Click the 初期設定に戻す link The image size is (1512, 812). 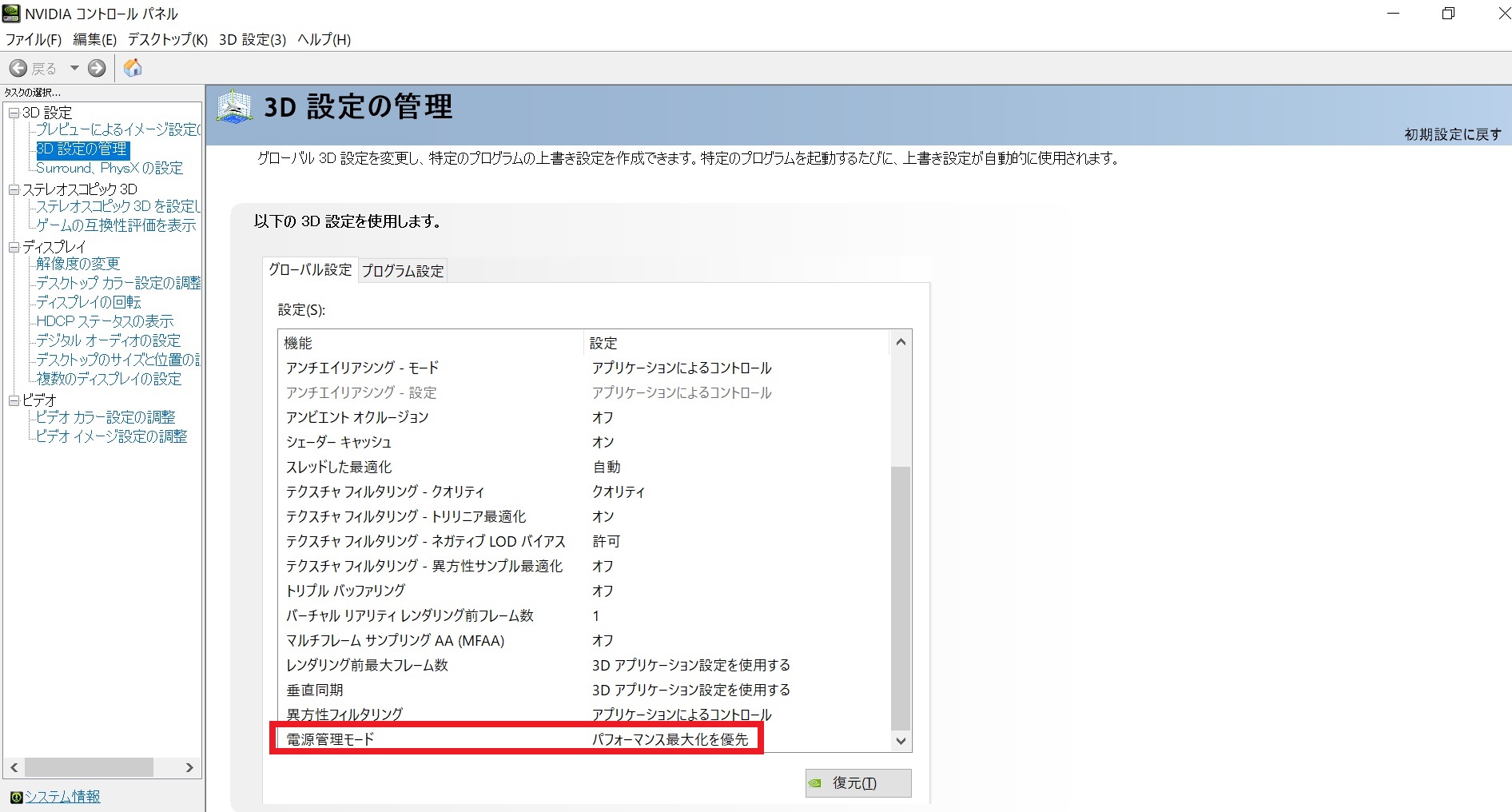click(1453, 134)
